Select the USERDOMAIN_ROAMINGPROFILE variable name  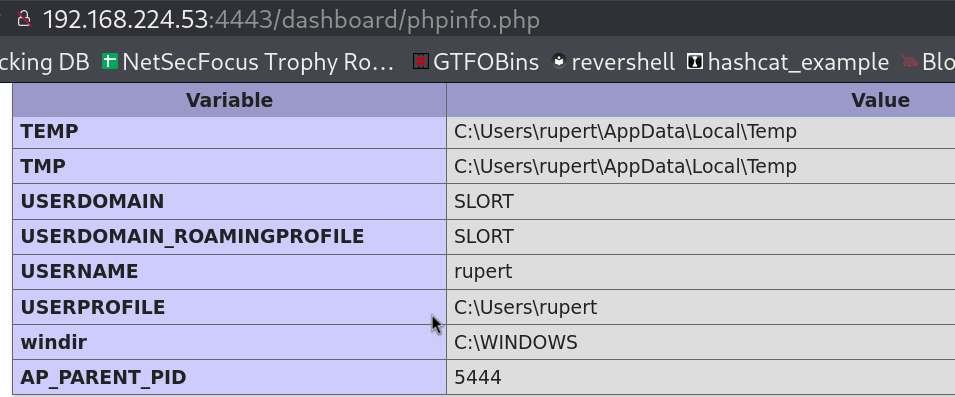click(x=192, y=236)
